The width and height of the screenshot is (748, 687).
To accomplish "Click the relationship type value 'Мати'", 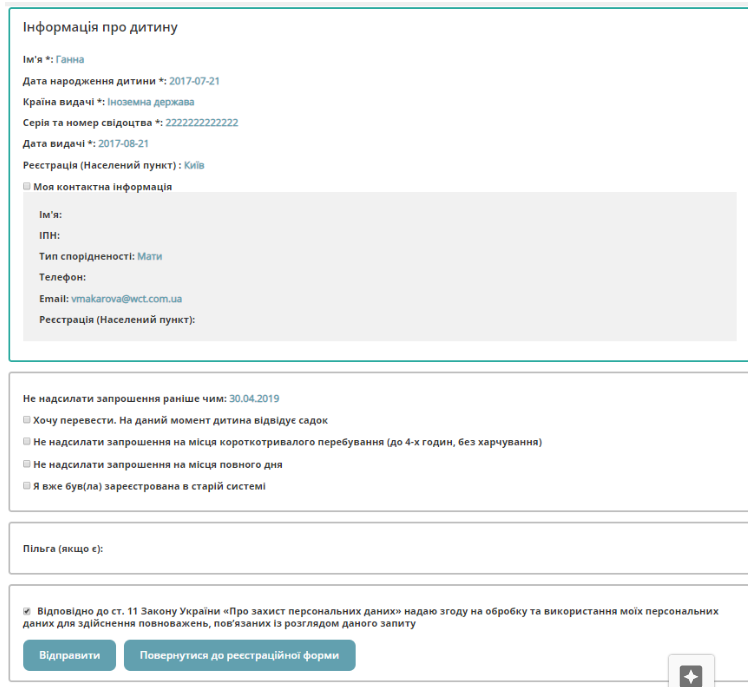I will click(149, 257).
